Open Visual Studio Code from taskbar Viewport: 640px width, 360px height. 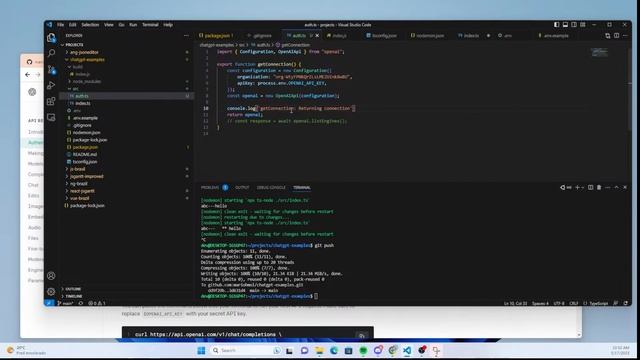[x=407, y=350]
